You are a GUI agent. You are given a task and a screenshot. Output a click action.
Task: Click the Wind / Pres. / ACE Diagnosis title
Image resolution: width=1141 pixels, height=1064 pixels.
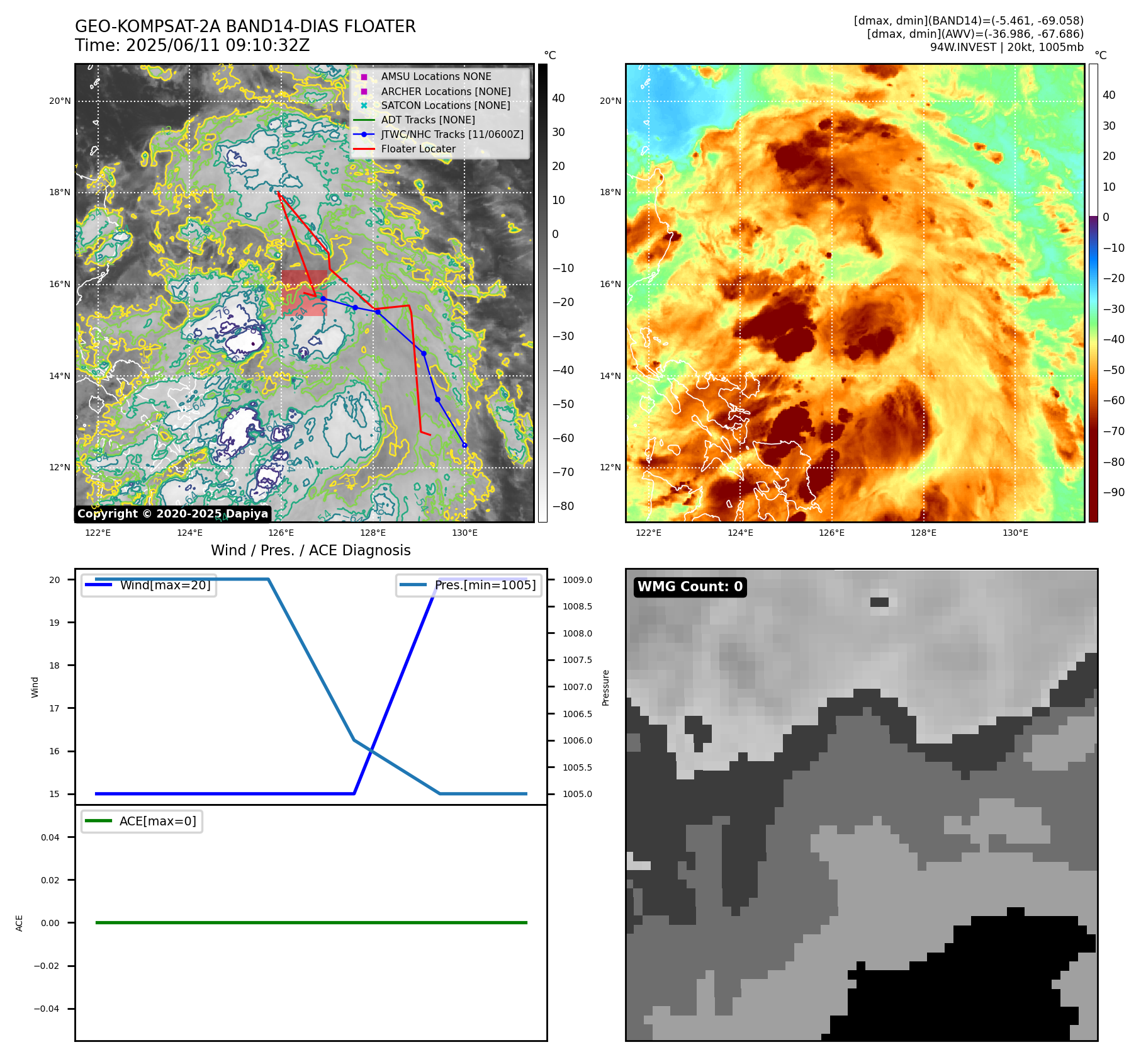coord(311,550)
